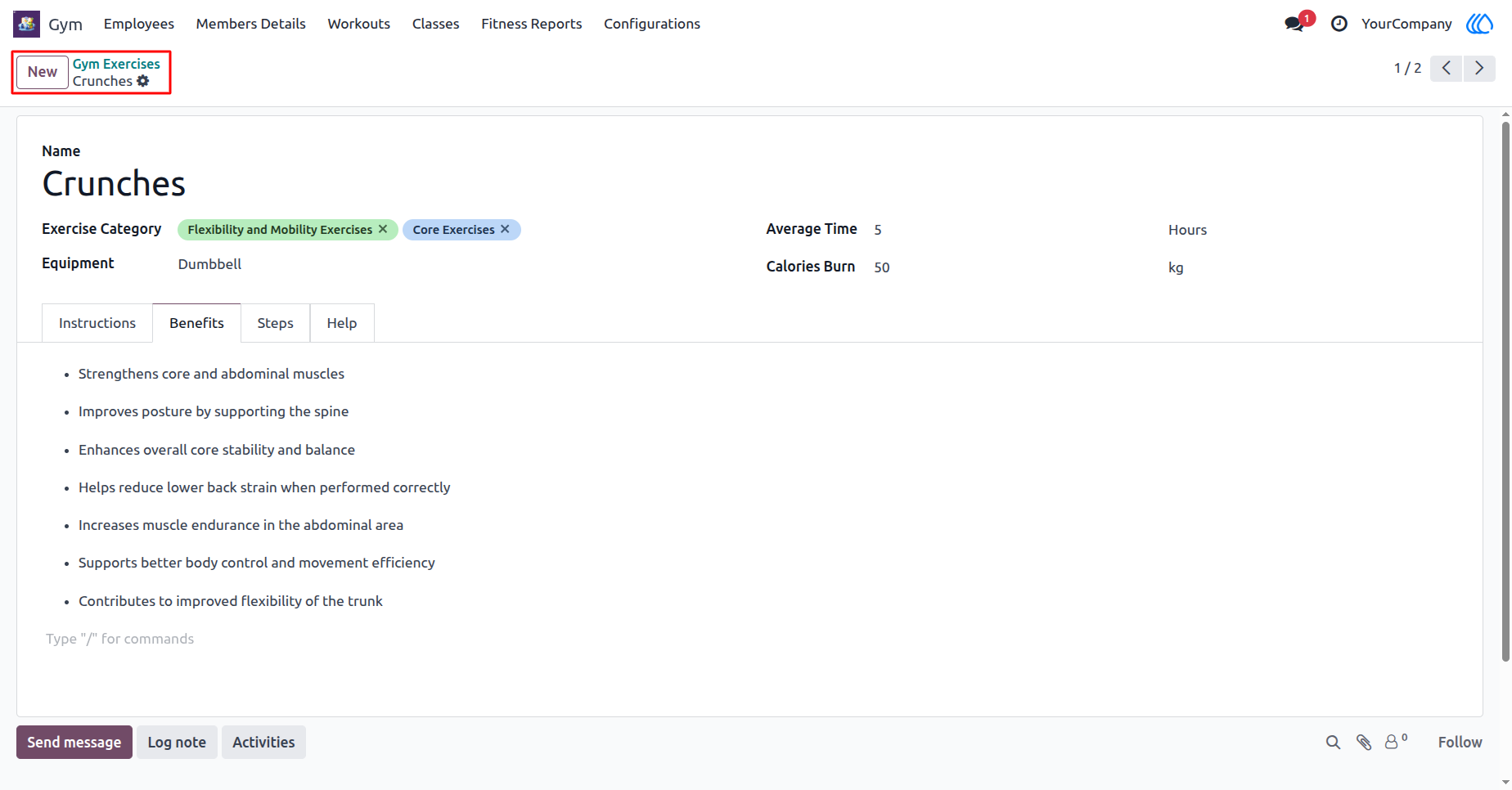
Task: Remove the Flexibility and Mobility Exercises tag
Action: coord(383,229)
